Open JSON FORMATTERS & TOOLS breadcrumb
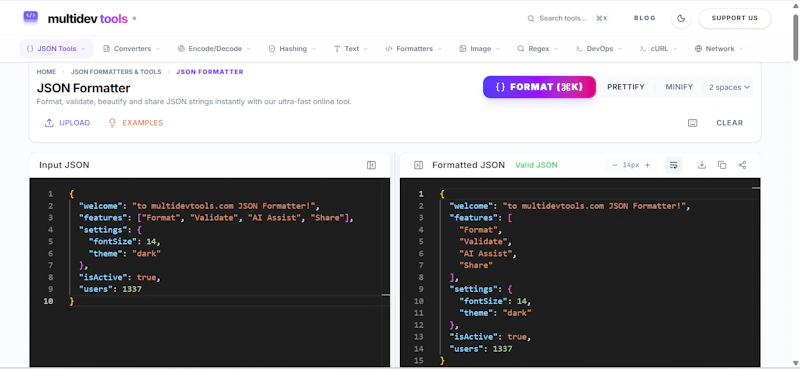This screenshot has height=369, width=800. point(116,72)
